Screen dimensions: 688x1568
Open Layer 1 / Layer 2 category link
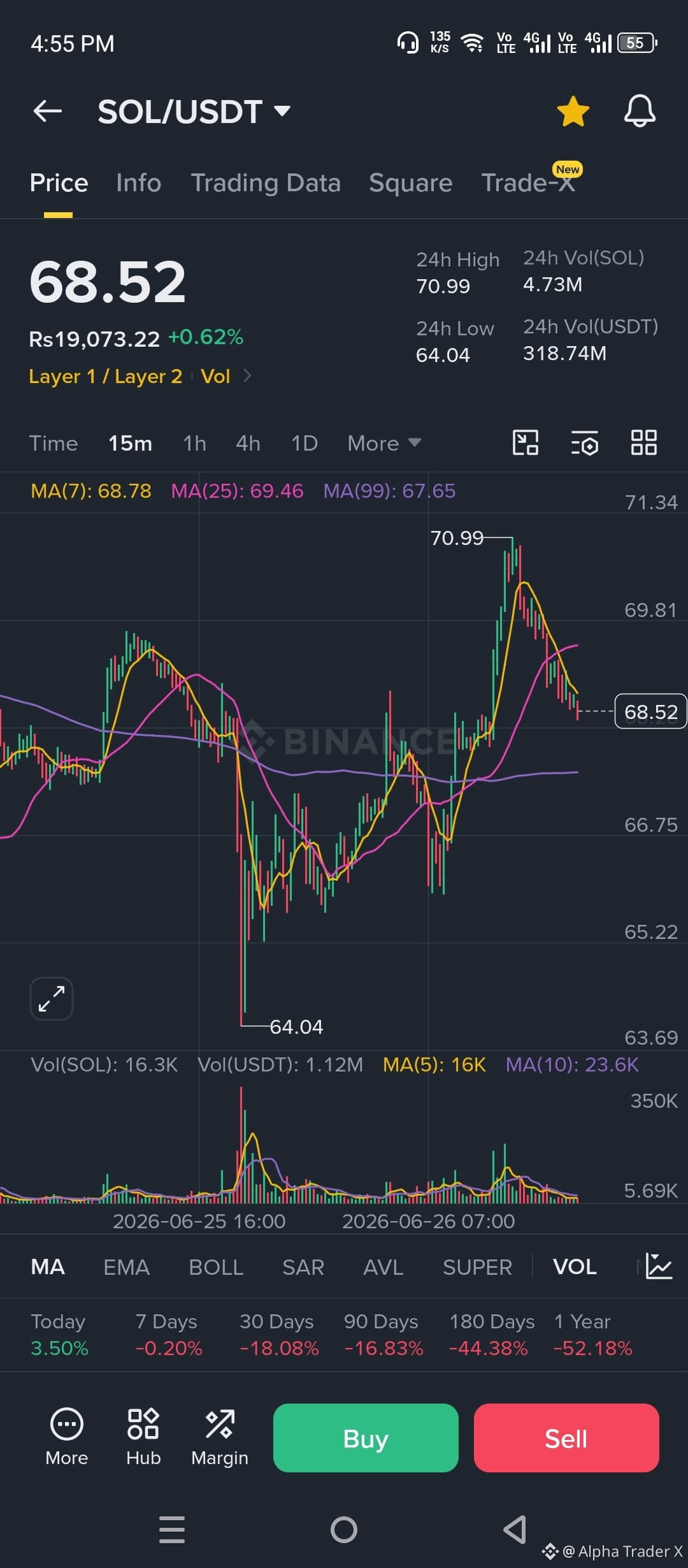[x=106, y=376]
